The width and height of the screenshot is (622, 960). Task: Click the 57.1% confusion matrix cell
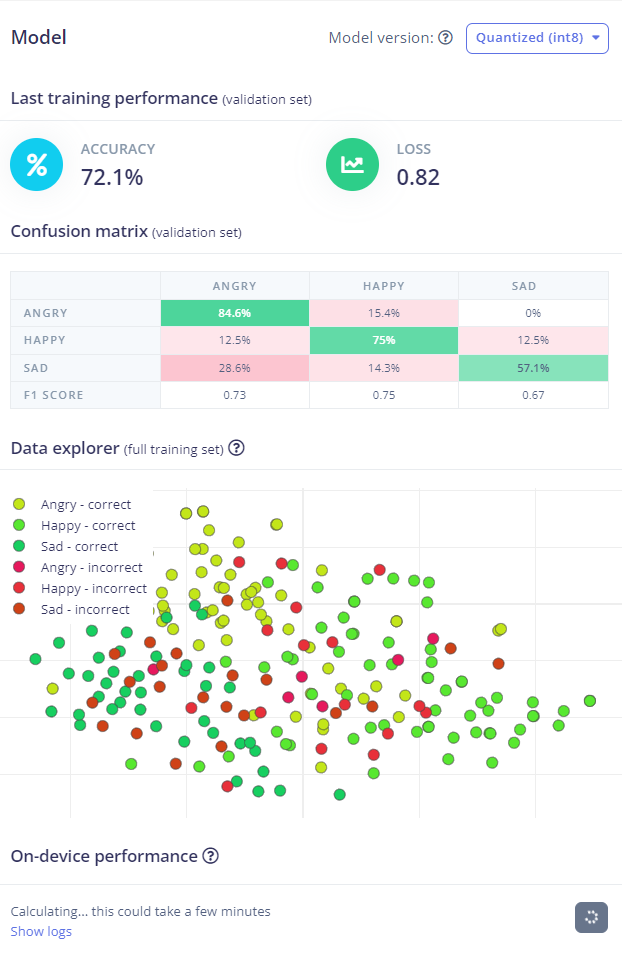[x=533, y=368]
